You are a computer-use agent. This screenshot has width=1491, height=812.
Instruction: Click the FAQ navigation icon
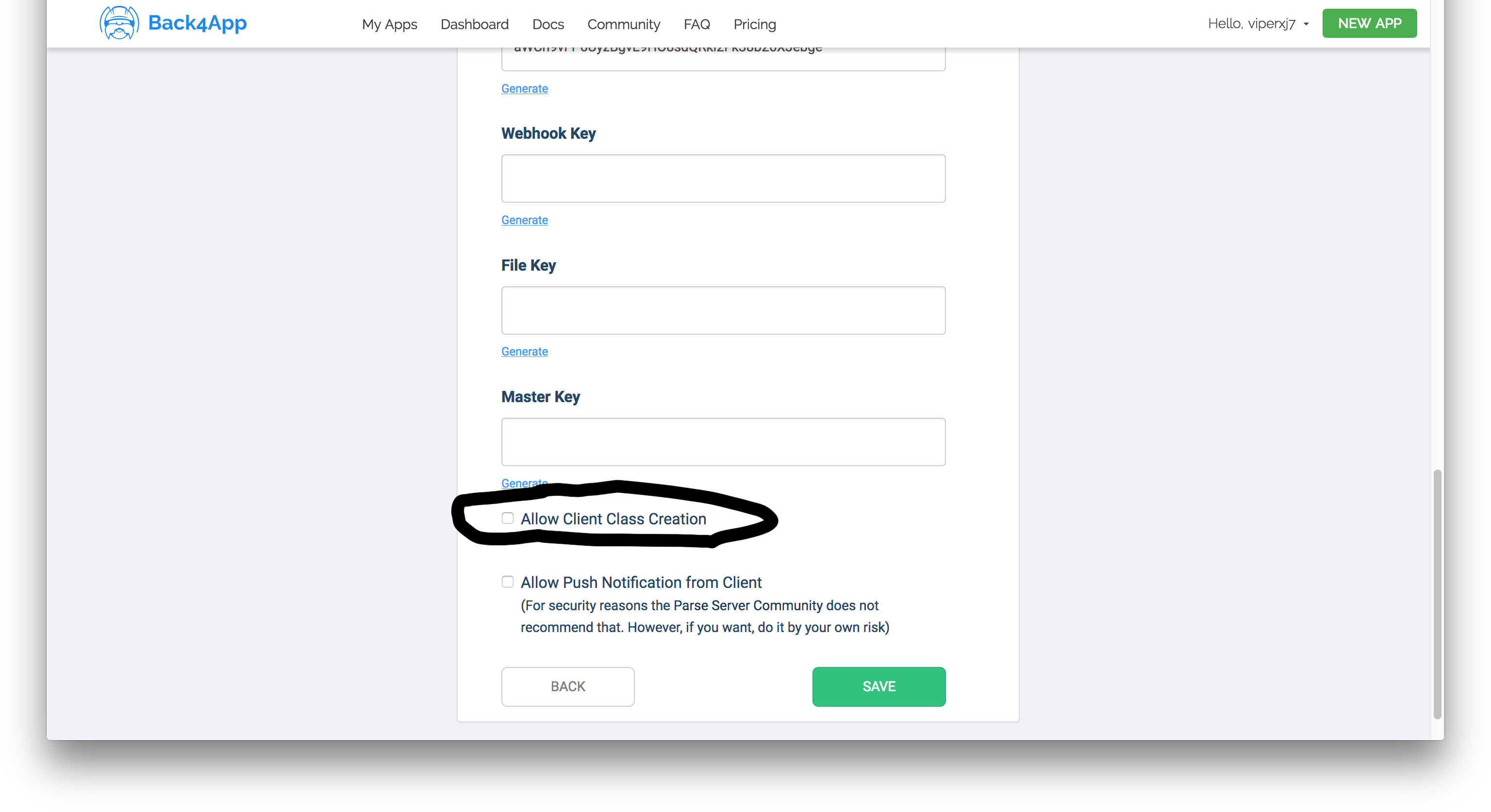(697, 24)
